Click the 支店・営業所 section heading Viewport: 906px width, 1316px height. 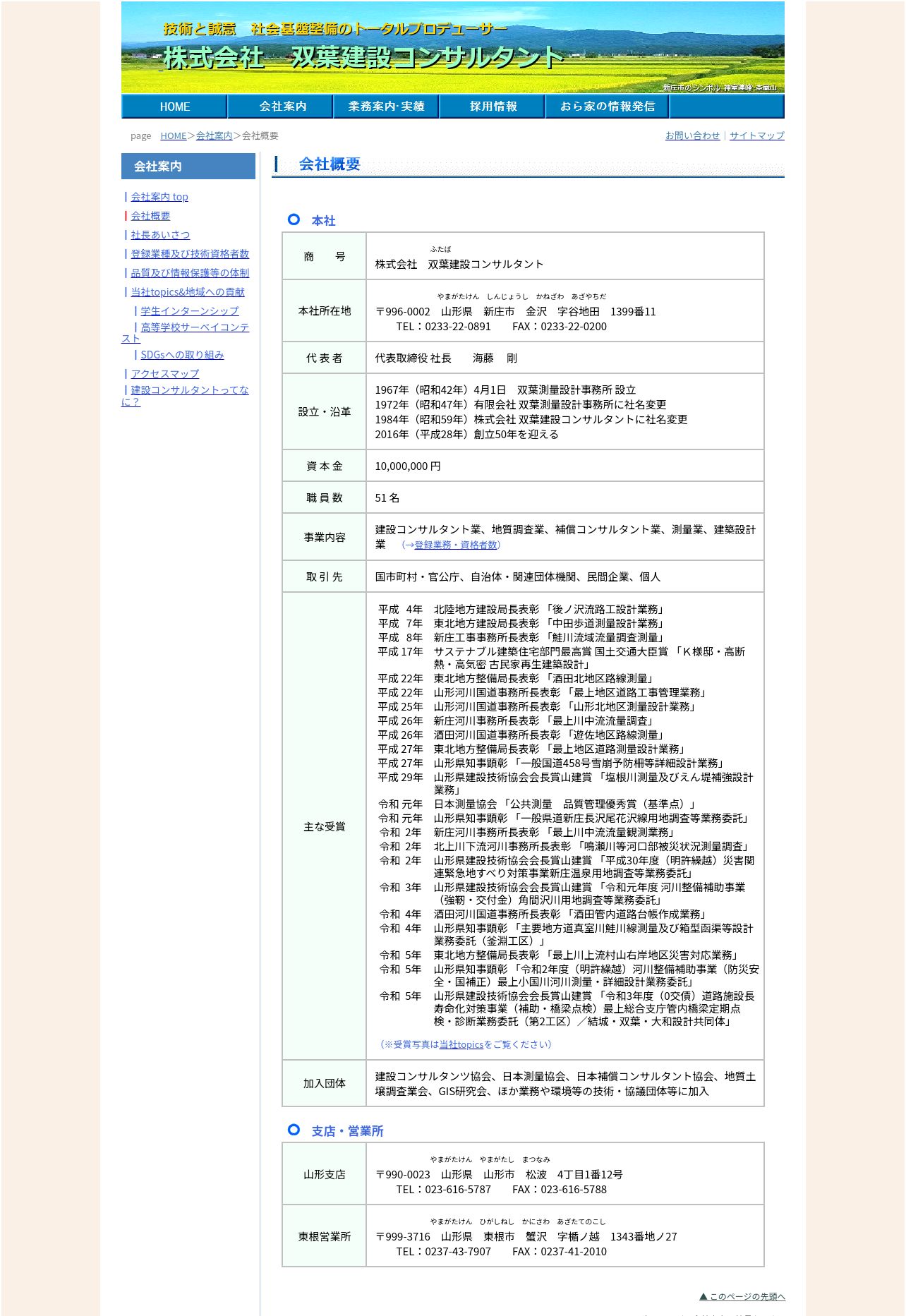tap(347, 1131)
